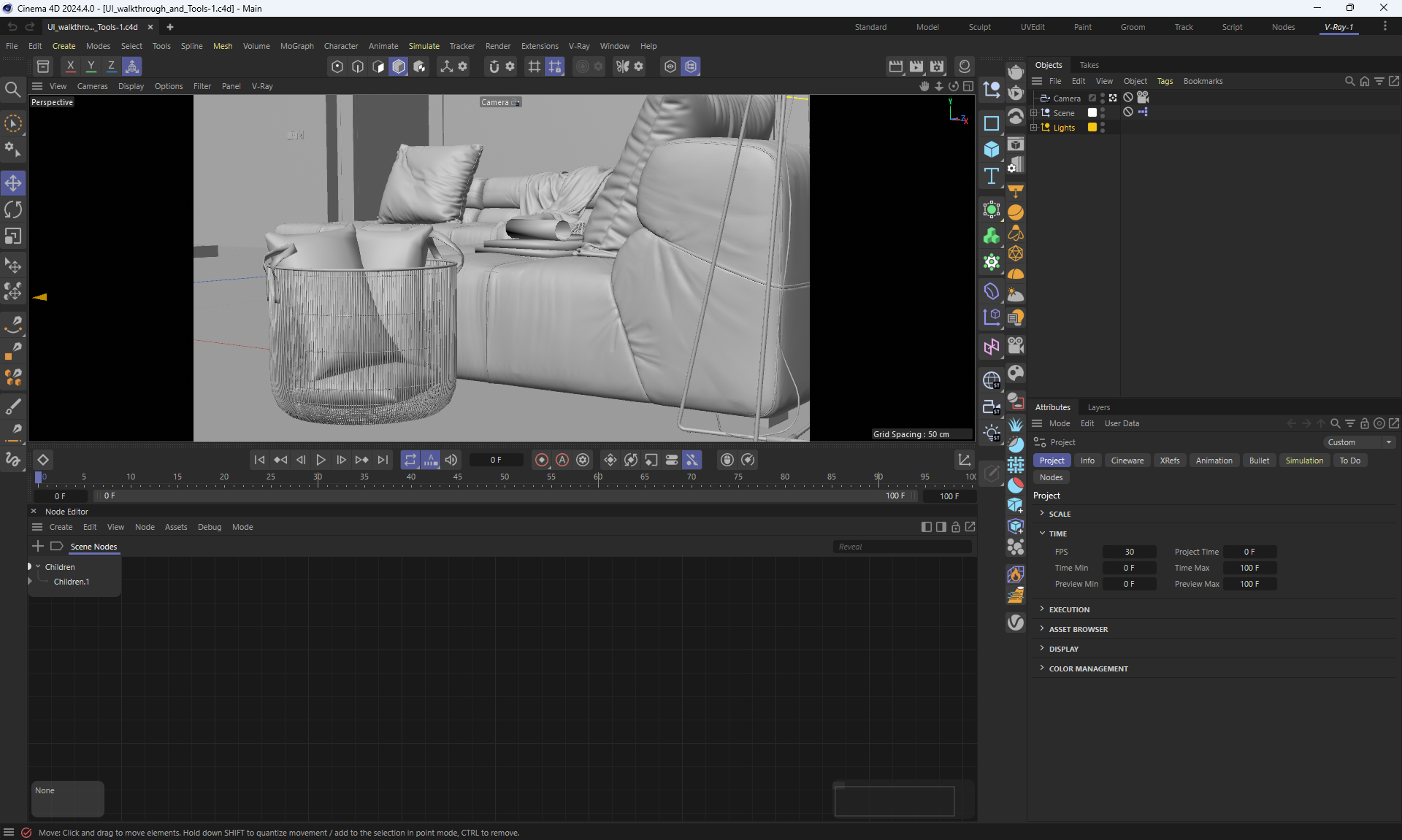This screenshot has height=840, width=1402.
Task: Click the Cineware attribute tab button
Action: pos(1127,461)
